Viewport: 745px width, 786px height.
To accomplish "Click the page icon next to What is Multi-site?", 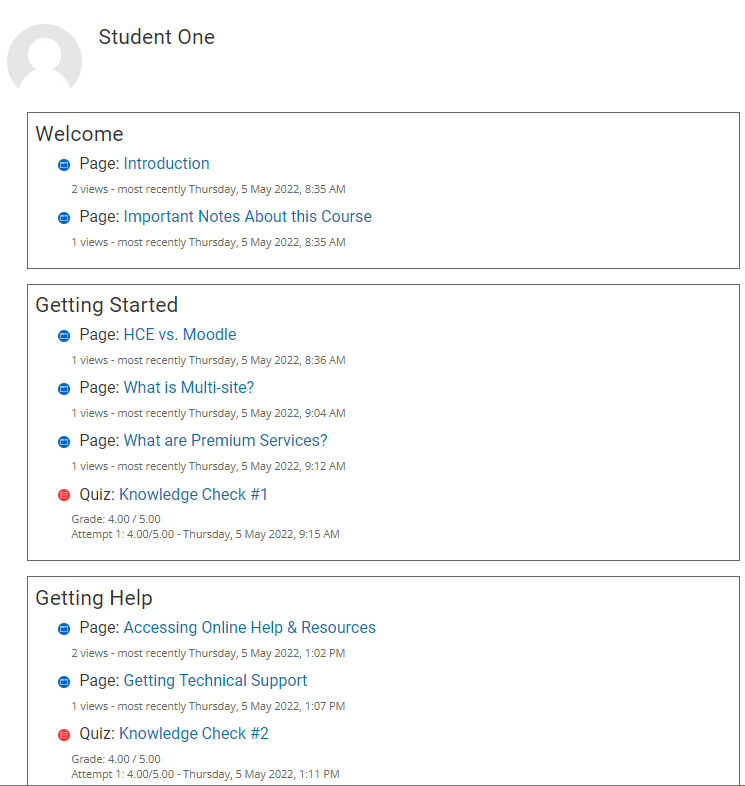I will (64, 389).
